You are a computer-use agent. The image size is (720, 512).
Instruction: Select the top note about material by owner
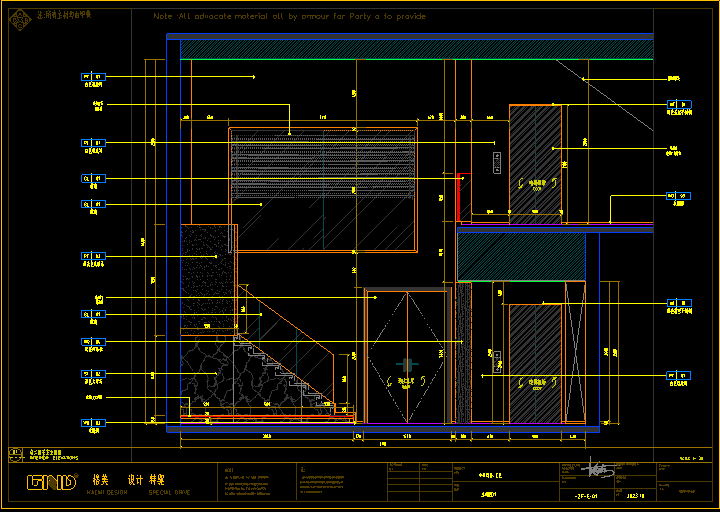tap(289, 17)
